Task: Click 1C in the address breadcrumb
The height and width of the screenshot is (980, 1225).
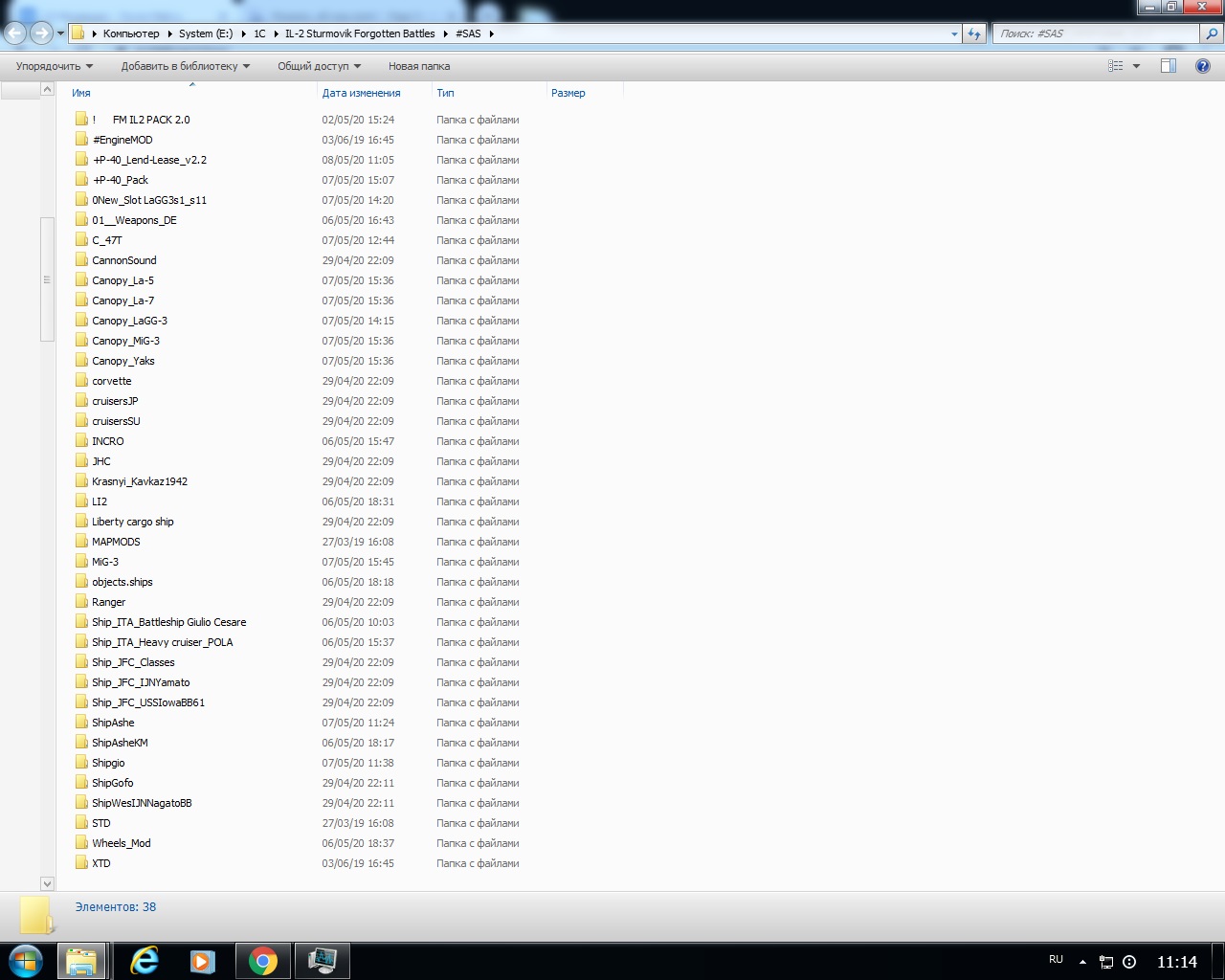Action: click(259, 33)
